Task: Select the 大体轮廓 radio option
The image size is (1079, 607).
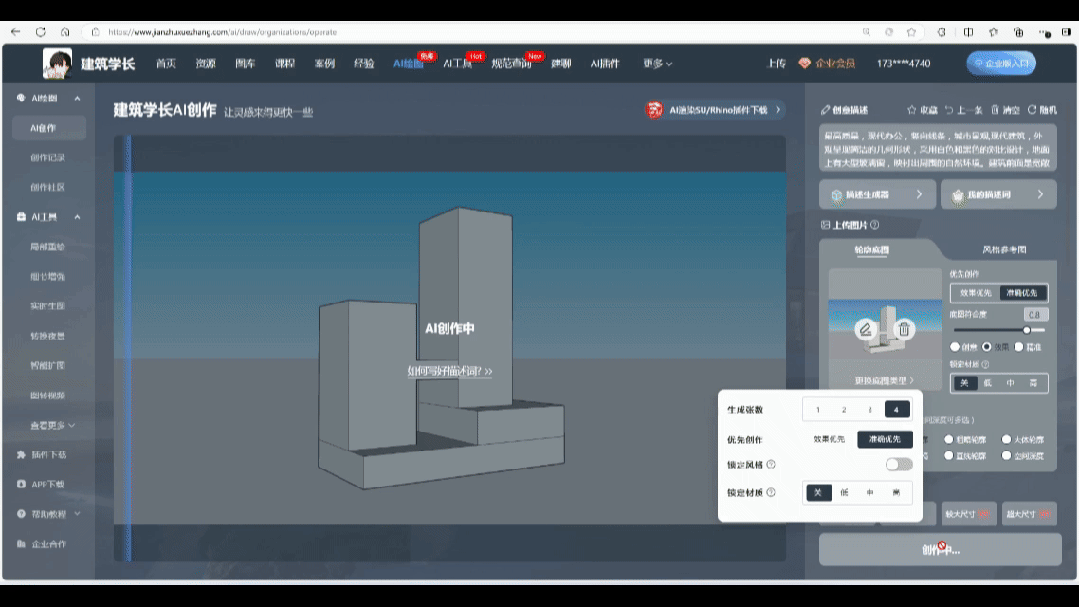Action: click(x=1007, y=439)
